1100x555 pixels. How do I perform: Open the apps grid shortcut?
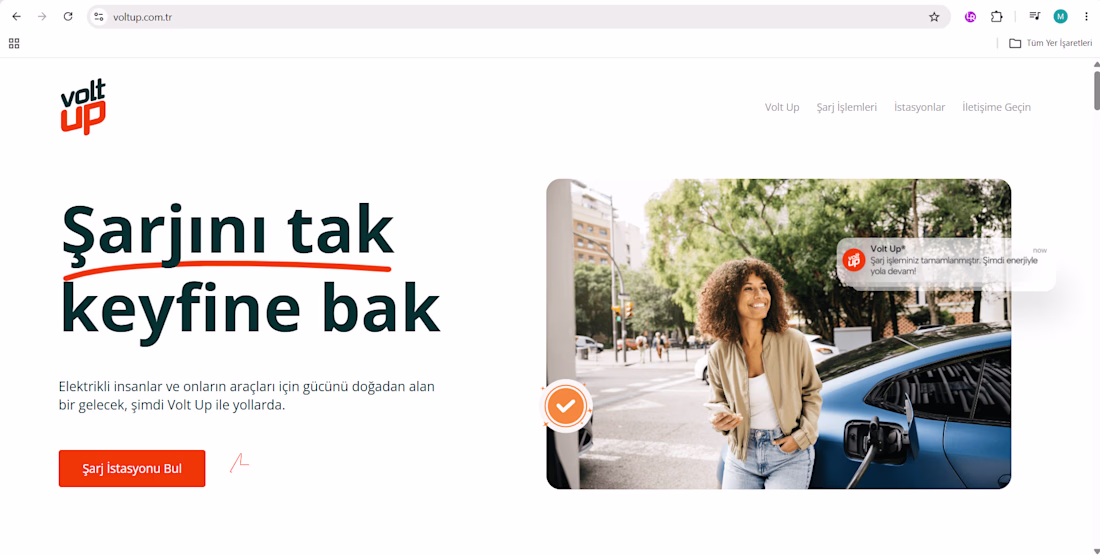click(x=14, y=44)
